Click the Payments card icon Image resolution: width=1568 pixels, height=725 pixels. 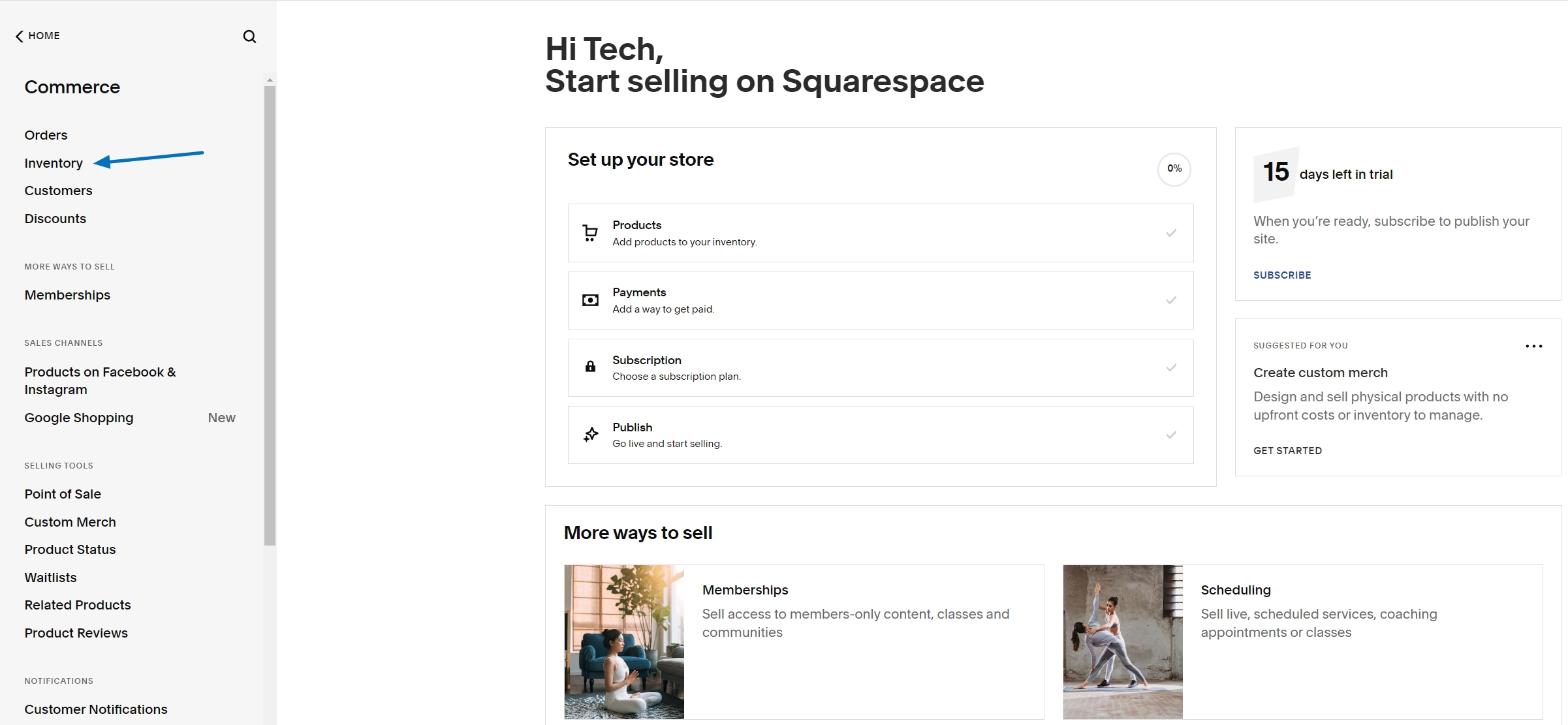coord(589,300)
